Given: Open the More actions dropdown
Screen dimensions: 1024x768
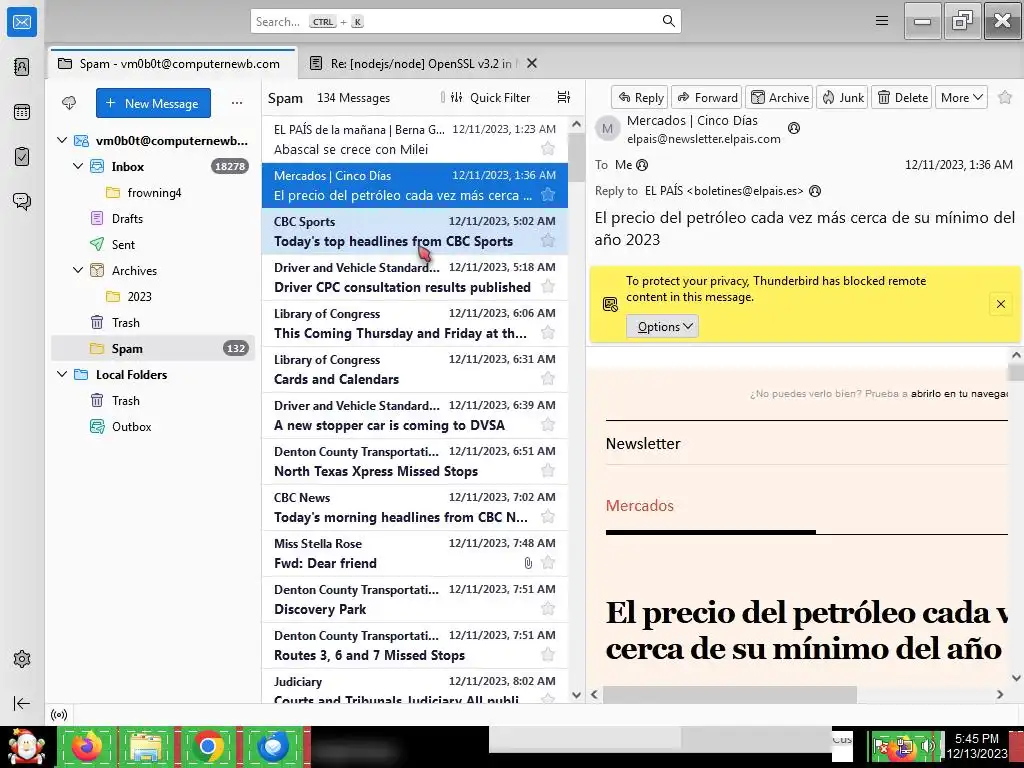Looking at the screenshot, I should point(961,97).
